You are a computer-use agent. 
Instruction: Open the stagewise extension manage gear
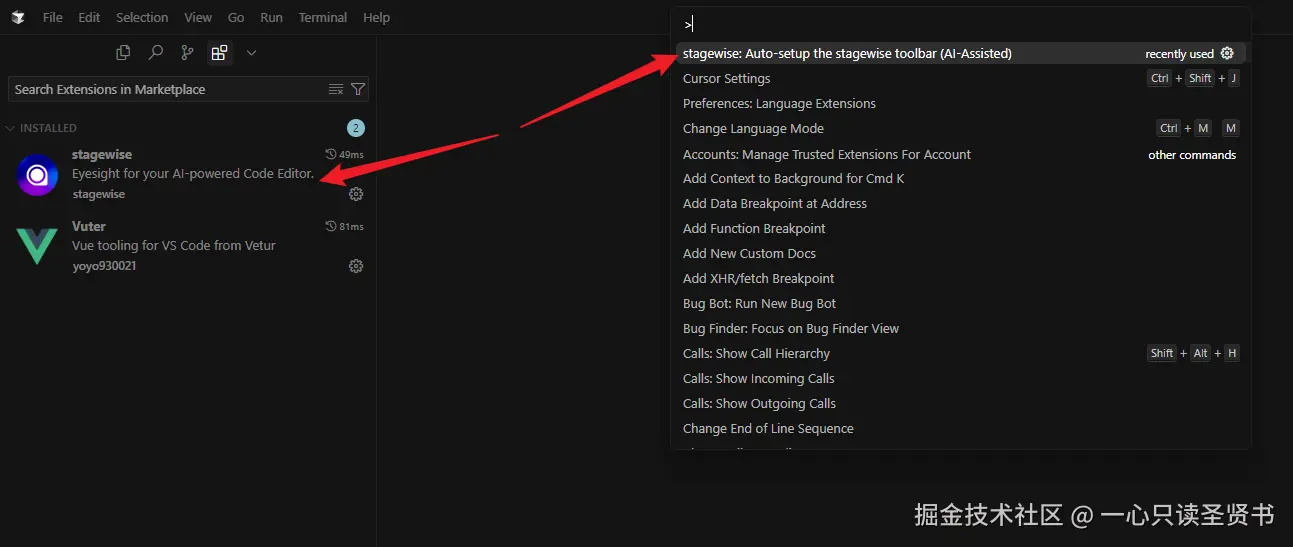pyautogui.click(x=356, y=194)
